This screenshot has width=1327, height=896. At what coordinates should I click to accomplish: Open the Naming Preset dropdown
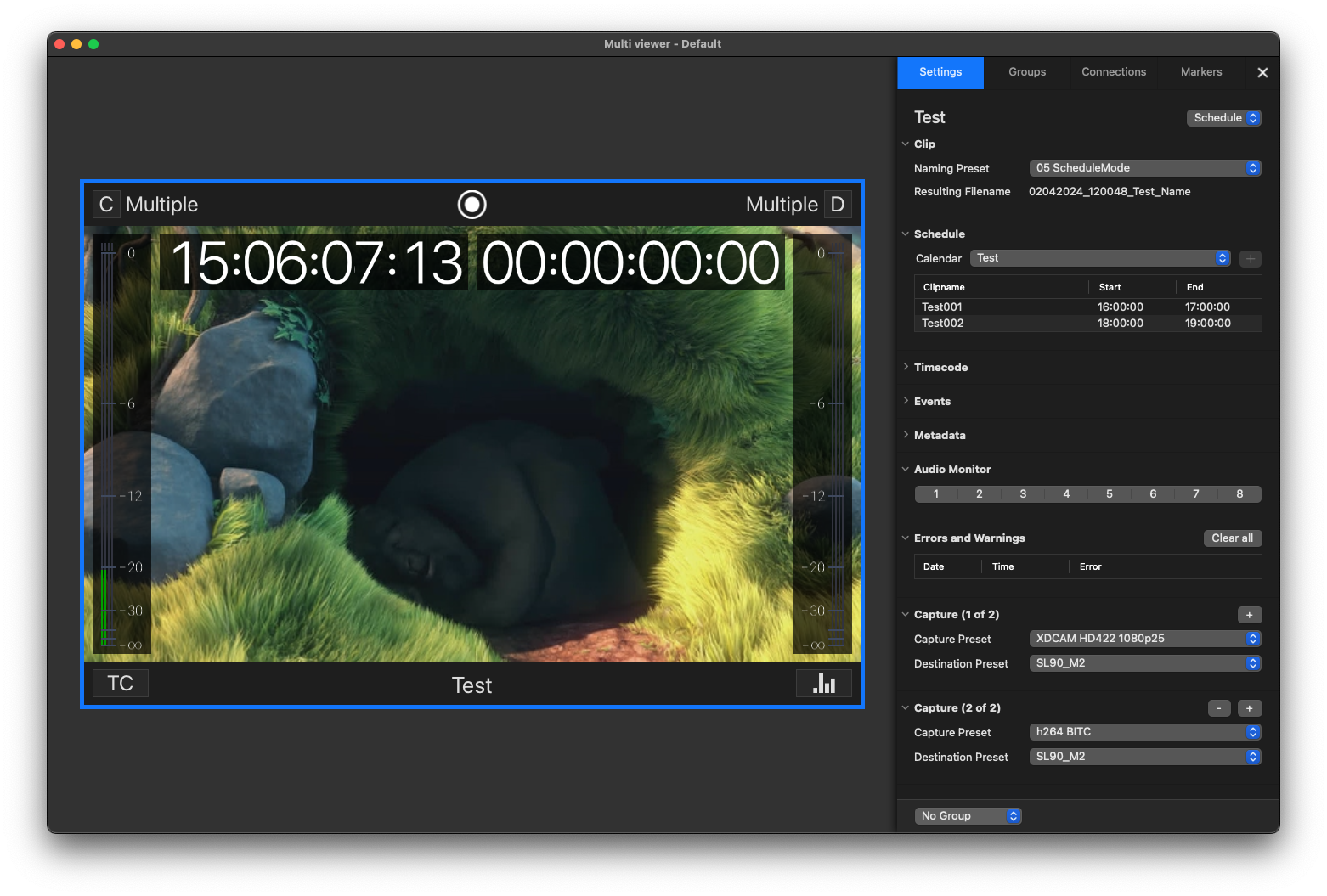pyautogui.click(x=1145, y=168)
